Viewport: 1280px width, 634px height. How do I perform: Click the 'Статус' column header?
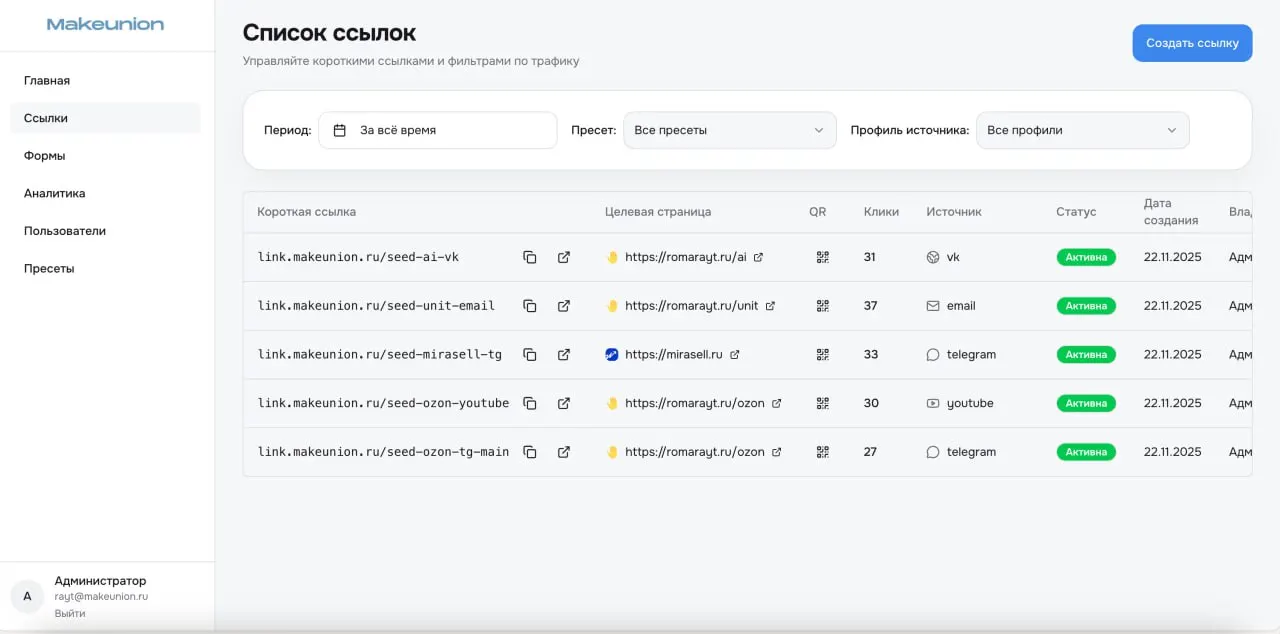[x=1076, y=212]
